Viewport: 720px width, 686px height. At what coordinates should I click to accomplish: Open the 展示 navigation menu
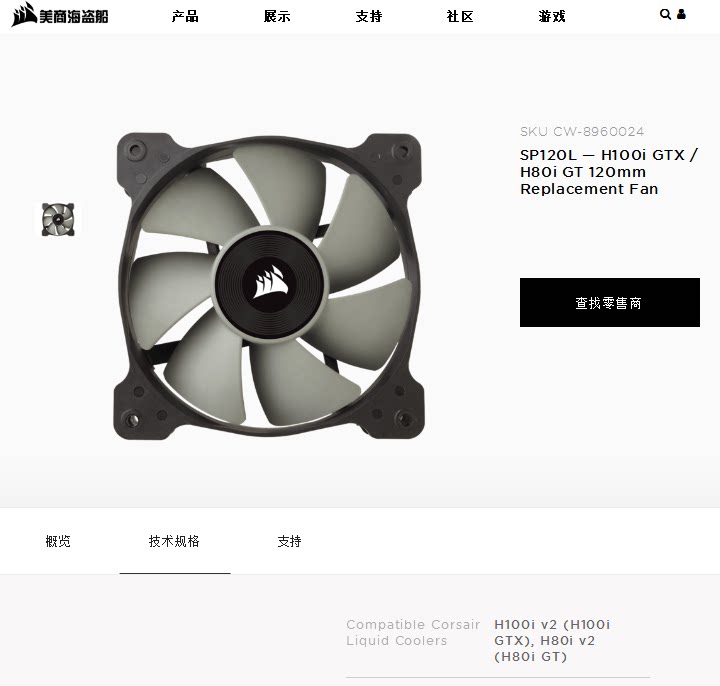[x=277, y=17]
